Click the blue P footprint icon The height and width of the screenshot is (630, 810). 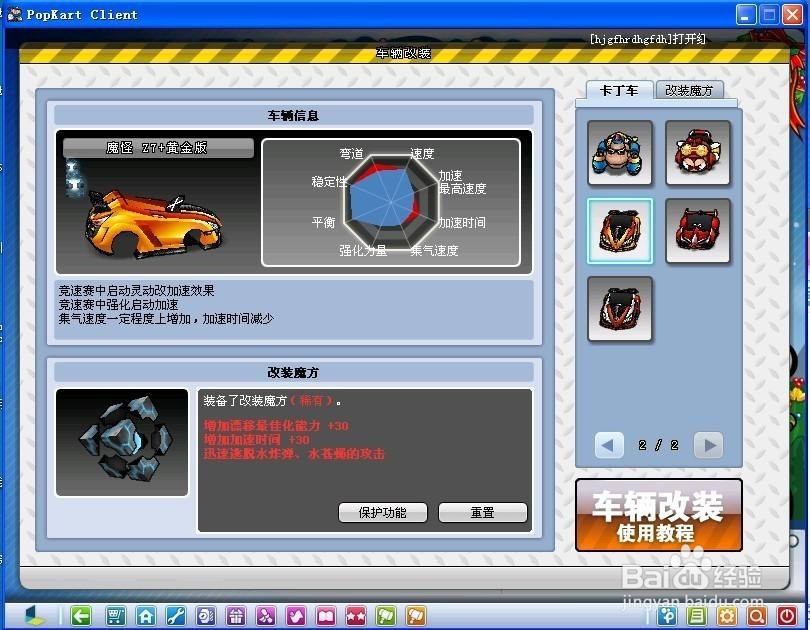point(667,616)
